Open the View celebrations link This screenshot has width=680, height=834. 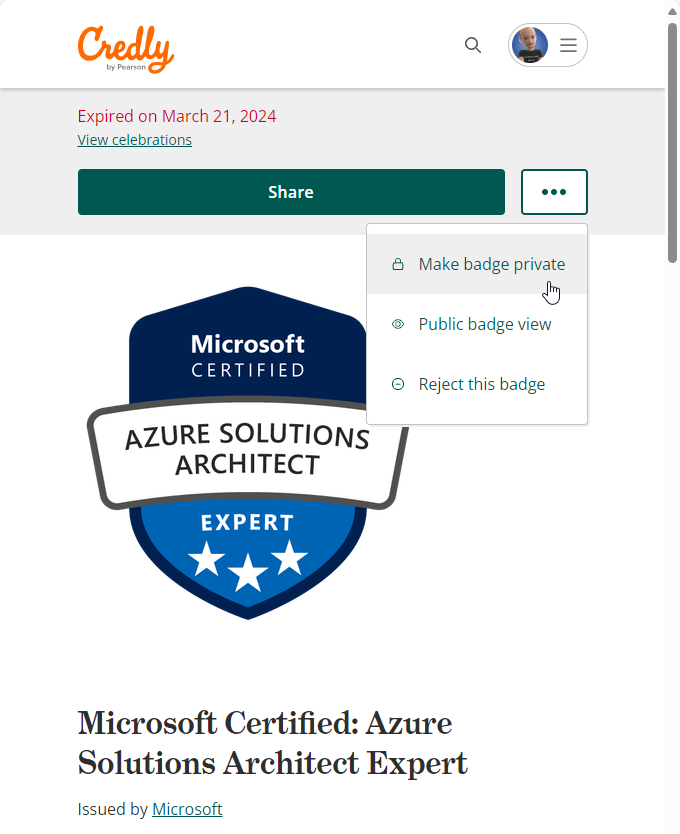(135, 140)
